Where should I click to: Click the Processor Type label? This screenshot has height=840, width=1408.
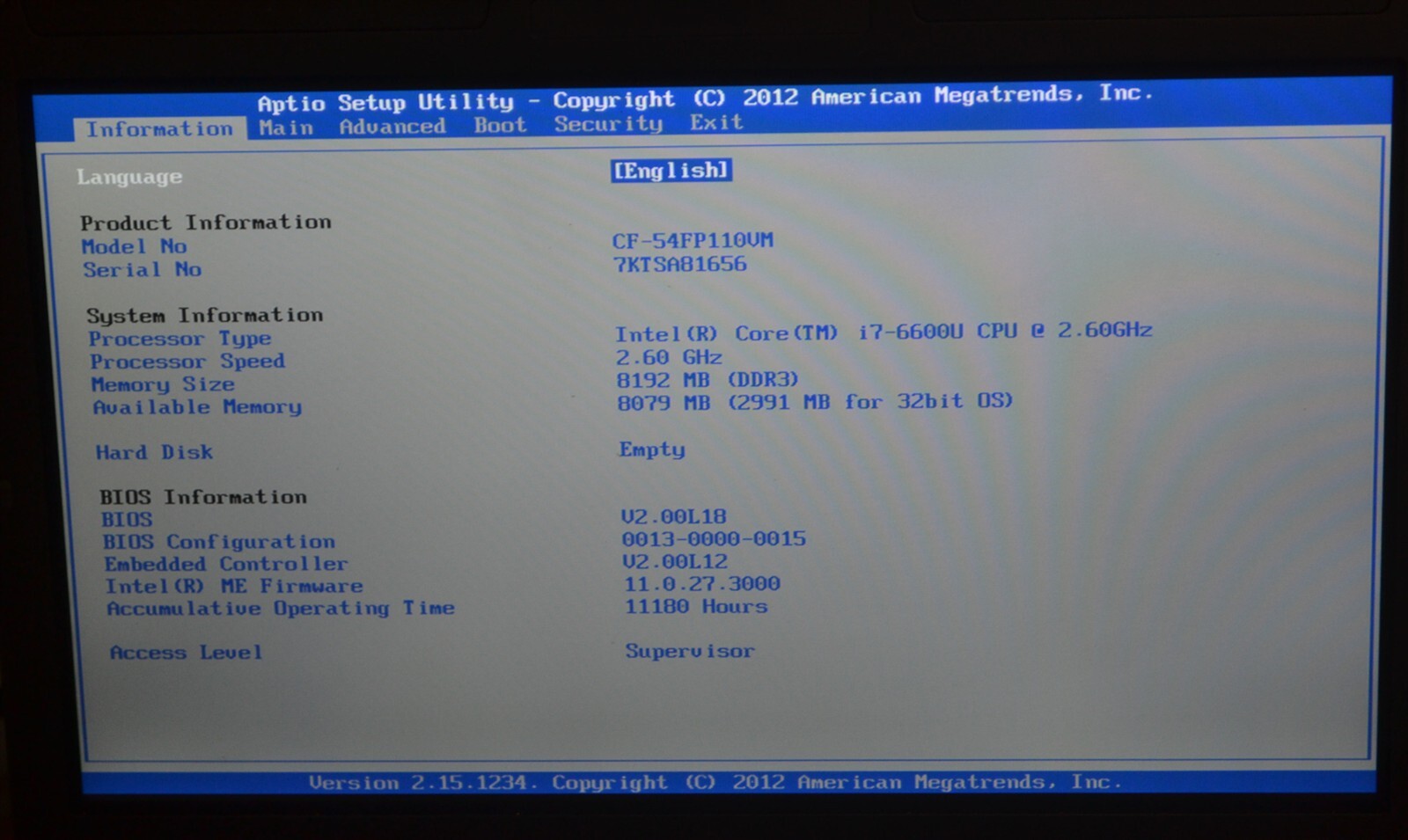click(180, 339)
